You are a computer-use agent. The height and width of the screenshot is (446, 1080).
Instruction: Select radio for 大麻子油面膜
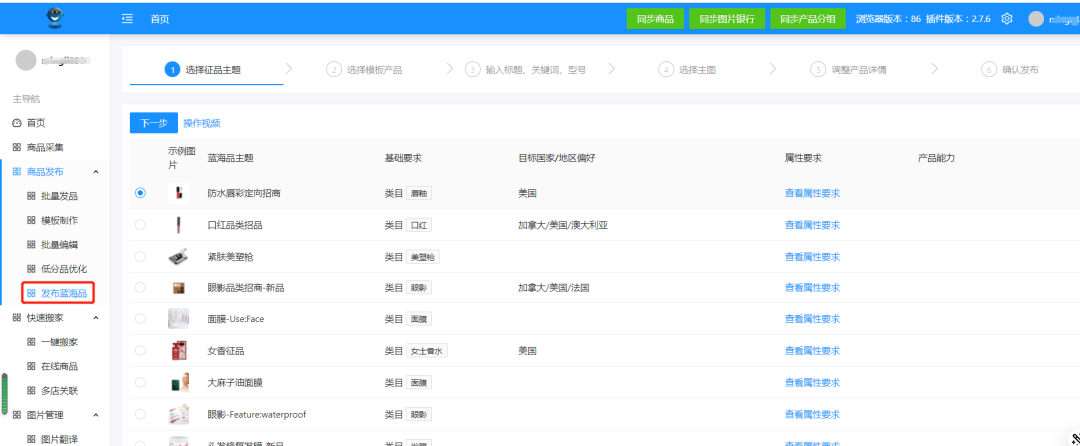pos(141,382)
